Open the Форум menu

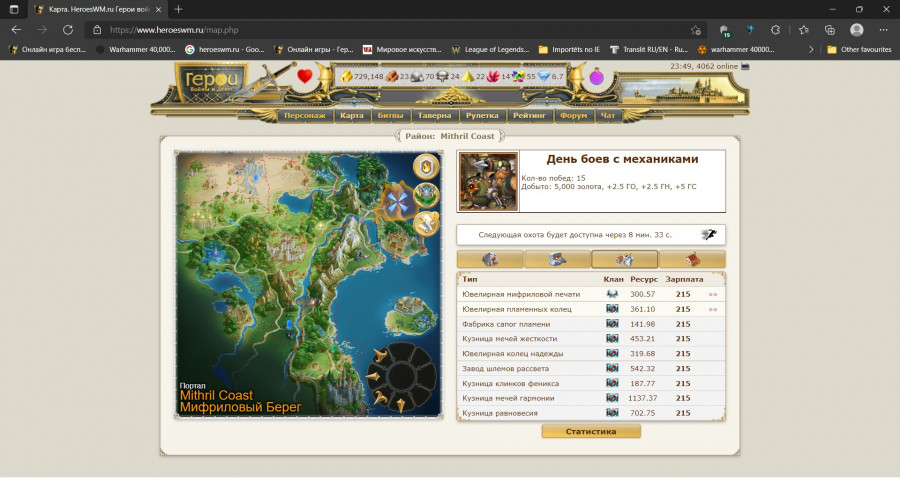click(x=573, y=115)
